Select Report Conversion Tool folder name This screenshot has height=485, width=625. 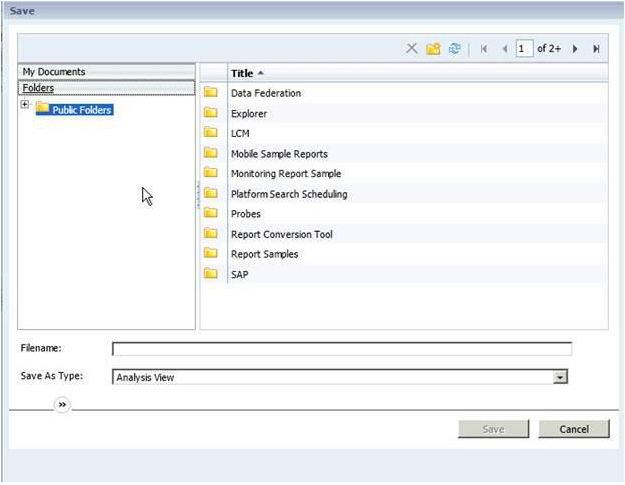[x=281, y=234]
